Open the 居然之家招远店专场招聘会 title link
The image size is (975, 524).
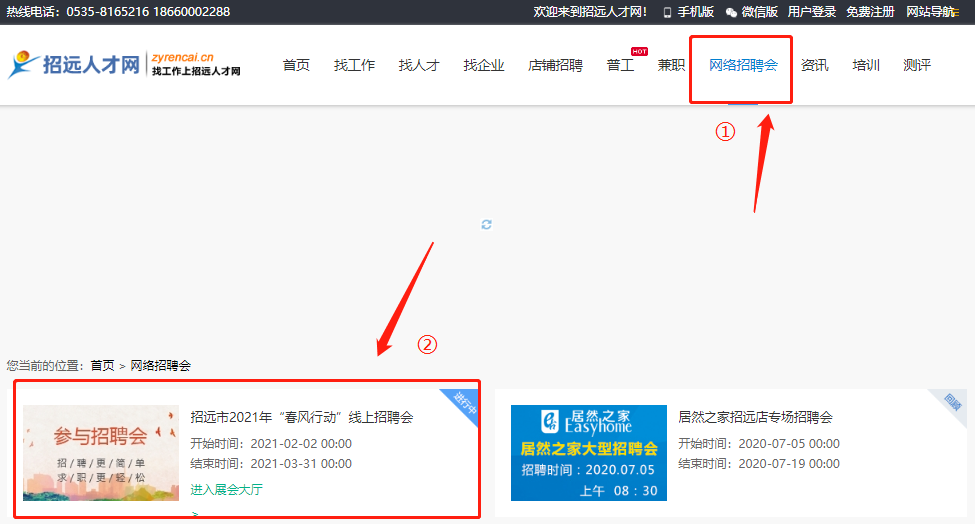coord(755,417)
